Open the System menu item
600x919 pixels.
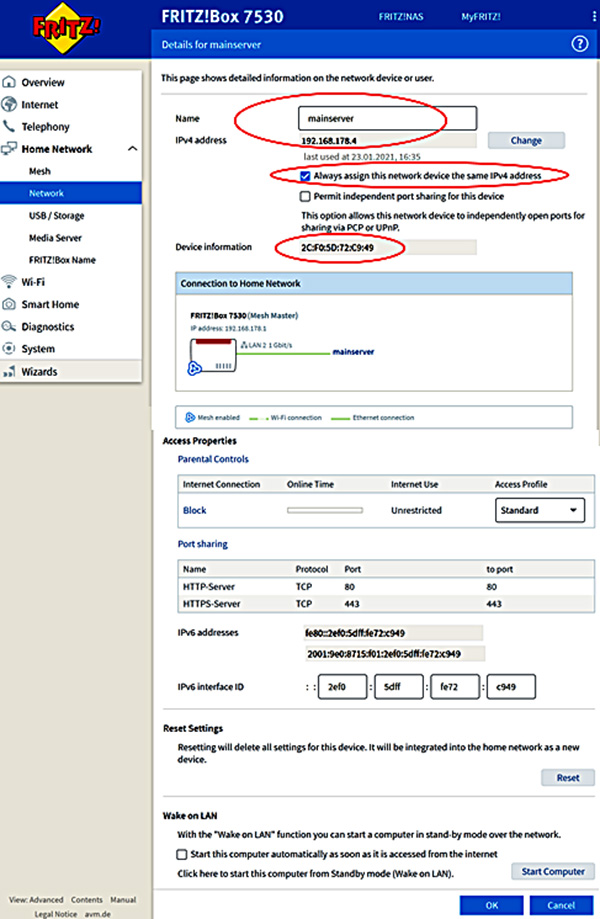[x=38, y=349]
